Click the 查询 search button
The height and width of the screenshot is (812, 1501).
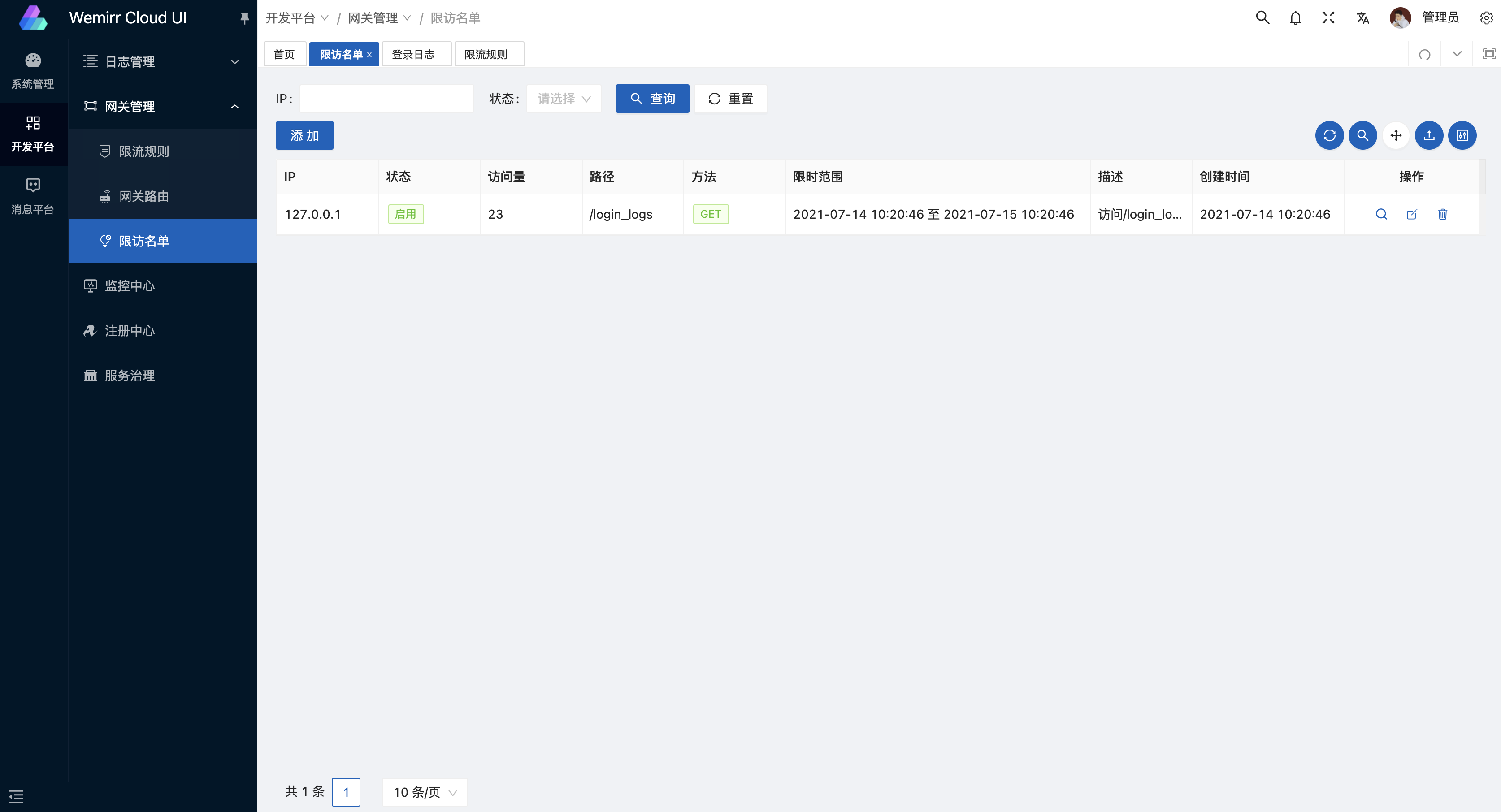[652, 99]
